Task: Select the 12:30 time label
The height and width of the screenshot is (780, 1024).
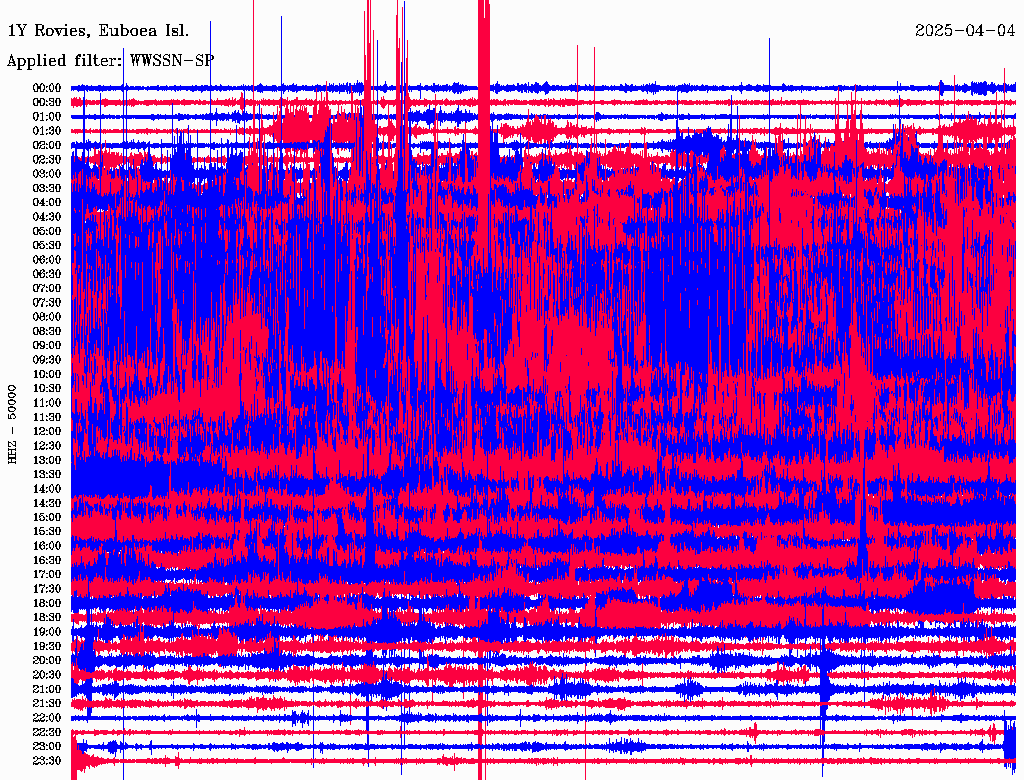Action: tap(47, 446)
